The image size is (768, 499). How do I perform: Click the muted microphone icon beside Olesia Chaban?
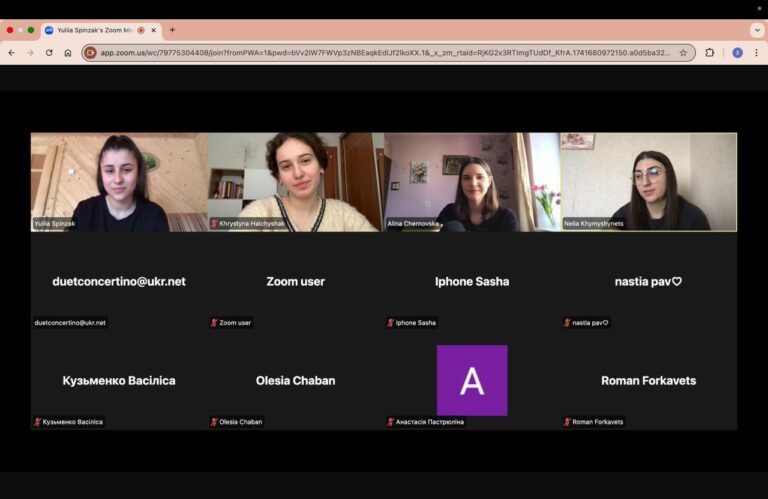(214, 422)
